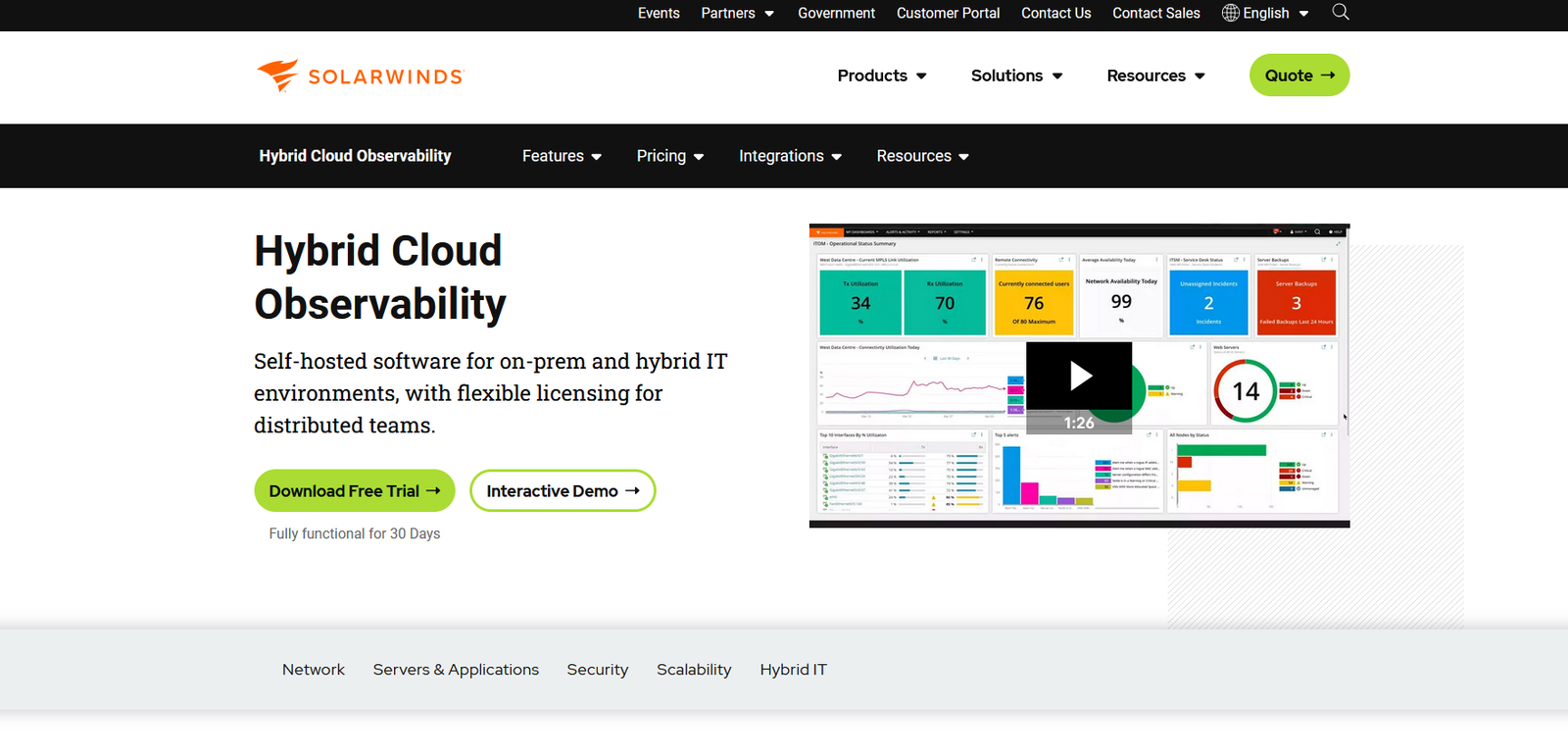The height and width of the screenshot is (756, 1568).
Task: Go to Customer Portal
Action: coord(948,13)
